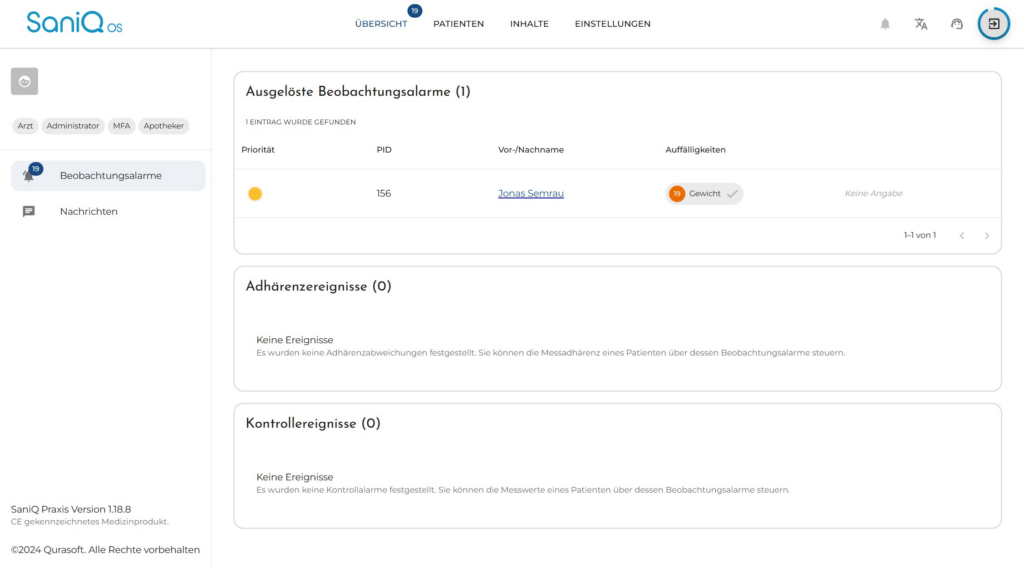Screen dimensions: 1024x568
Task: Click the Administrator role chip
Action: coord(73,126)
